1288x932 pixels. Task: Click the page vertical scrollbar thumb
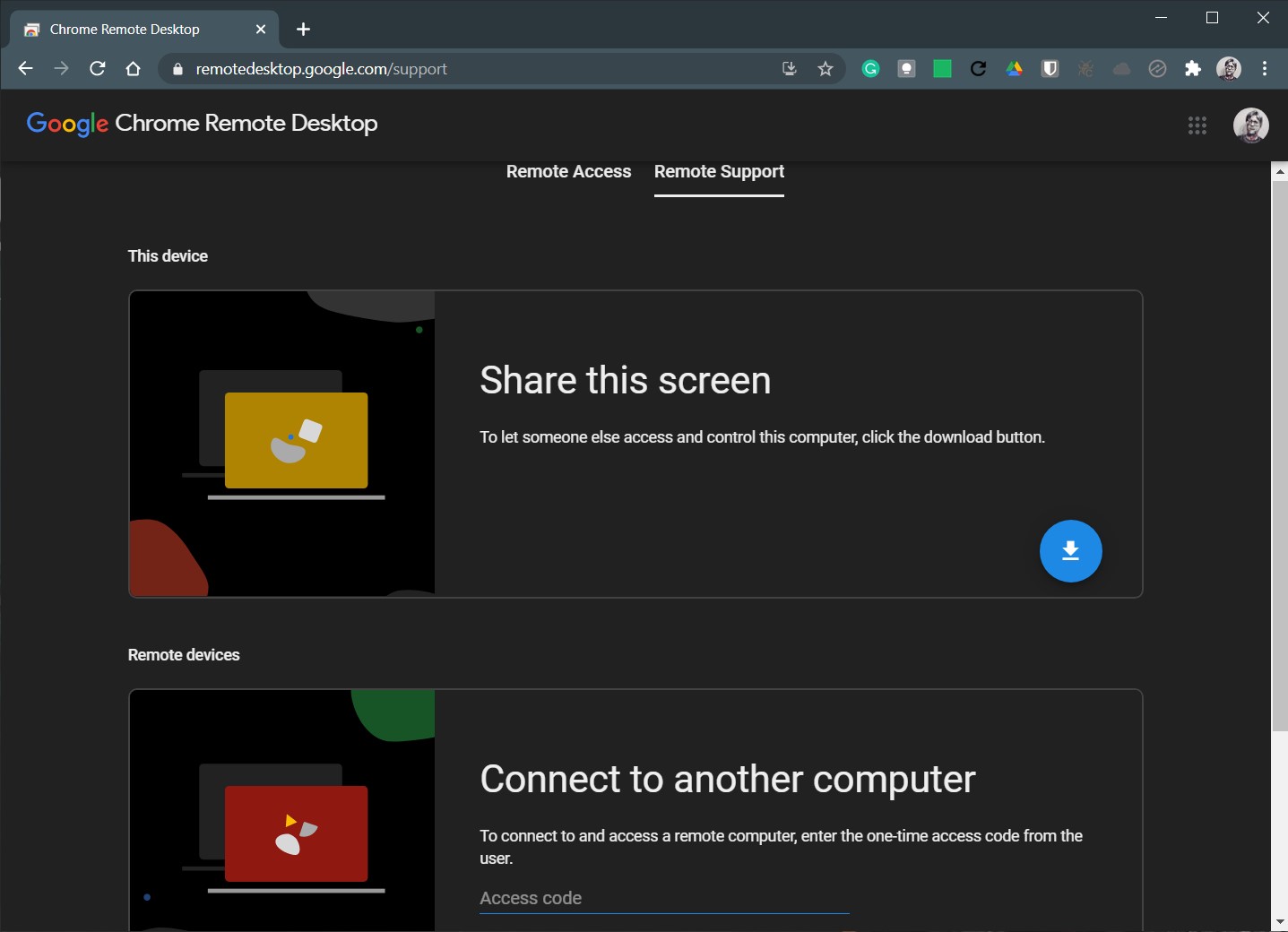[x=1279, y=448]
